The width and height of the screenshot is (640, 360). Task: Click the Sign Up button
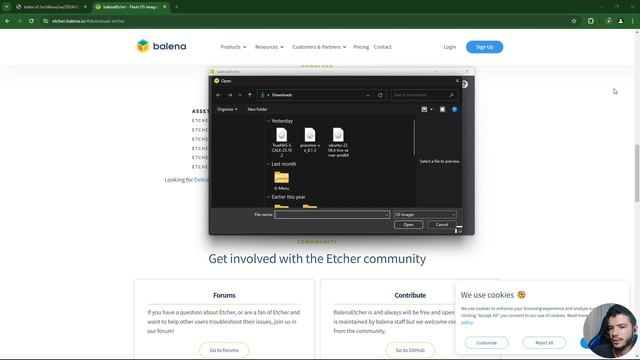click(484, 47)
